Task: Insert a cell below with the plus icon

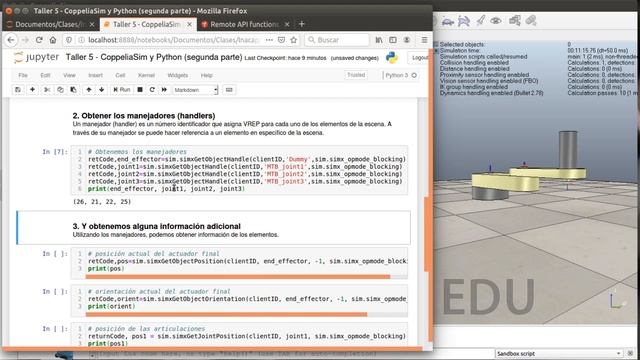Action: point(32,89)
